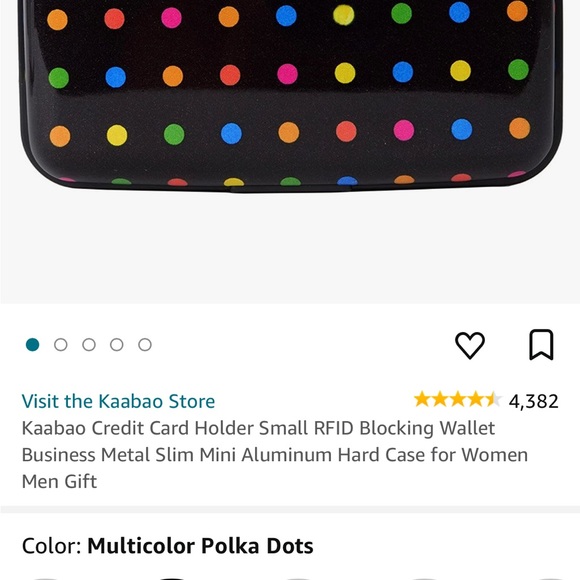580x580 pixels.
Task: Select the first filled image indicator dot
Action: pyautogui.click(x=33, y=345)
